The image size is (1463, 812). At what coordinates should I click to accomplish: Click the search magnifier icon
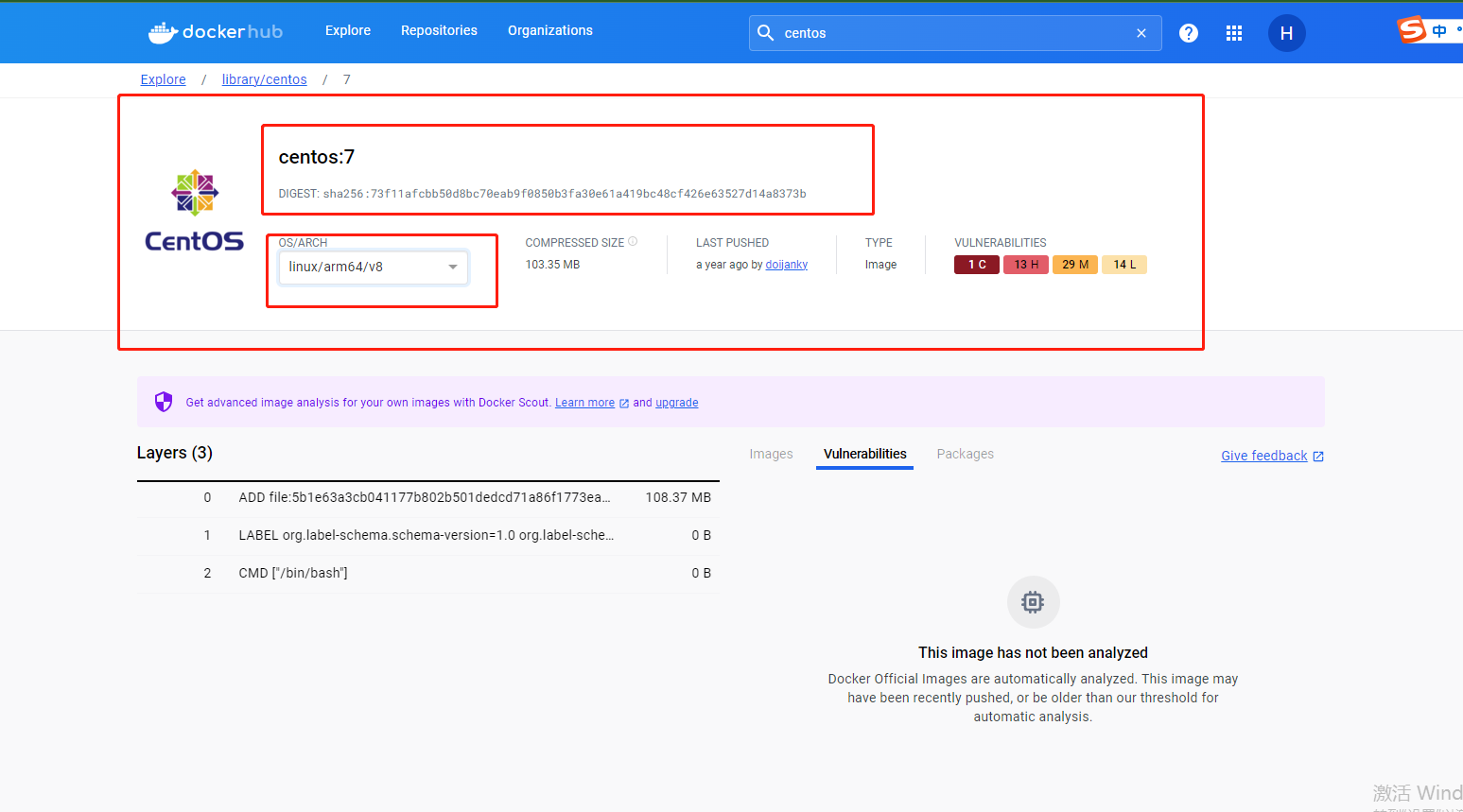(766, 33)
